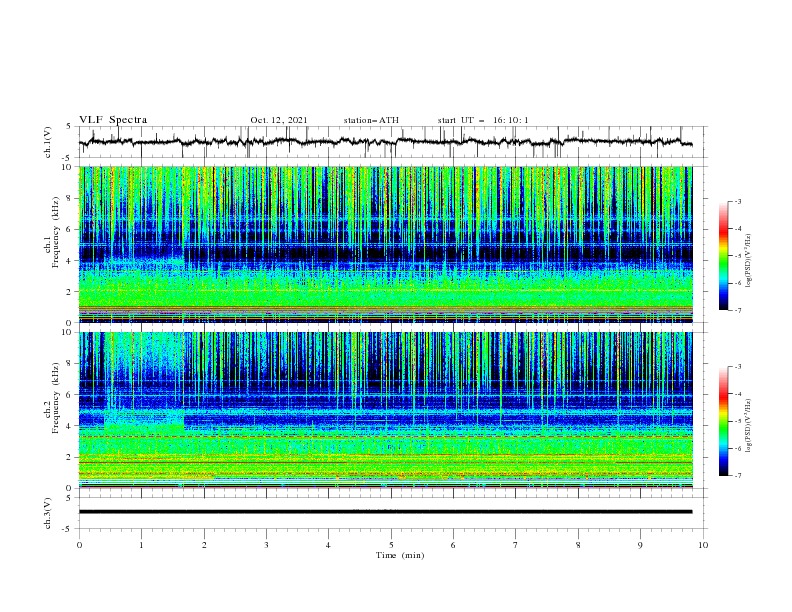Image resolution: width=792 pixels, height=612 pixels.
Task: Click the "-3" tick on upper color bar
Action: point(737,201)
